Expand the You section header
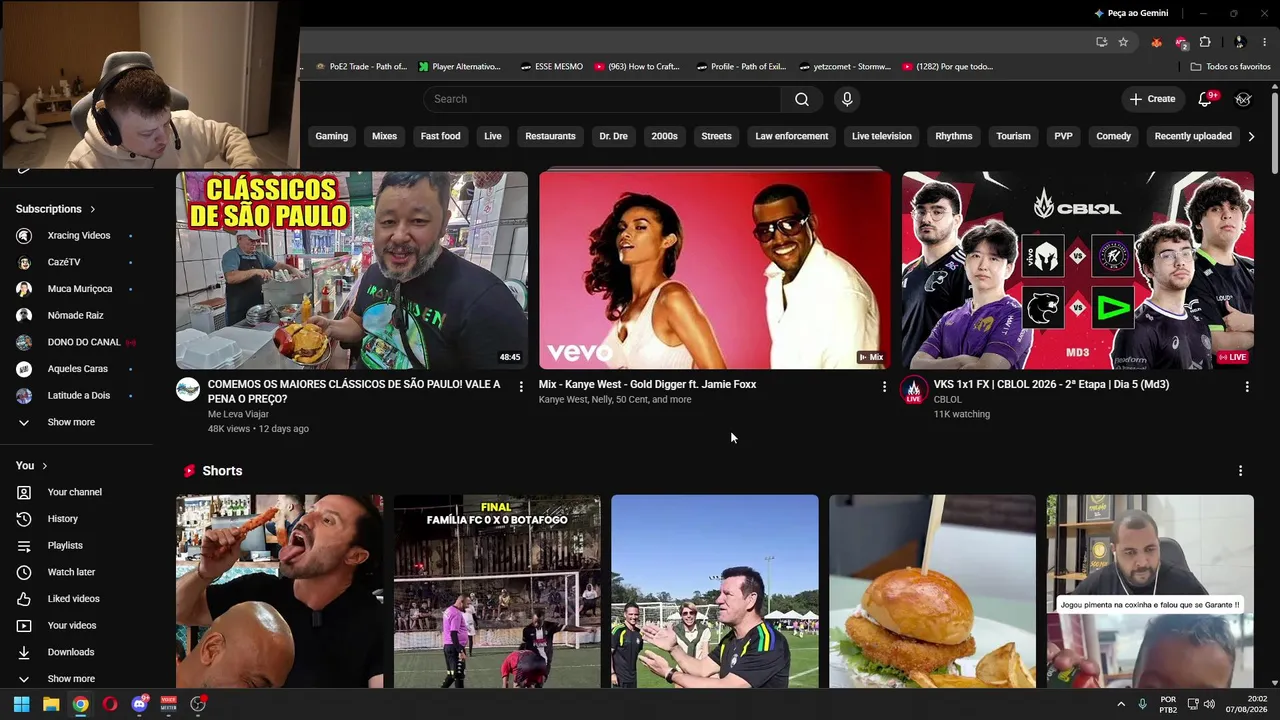The image size is (1280, 720). point(32,466)
